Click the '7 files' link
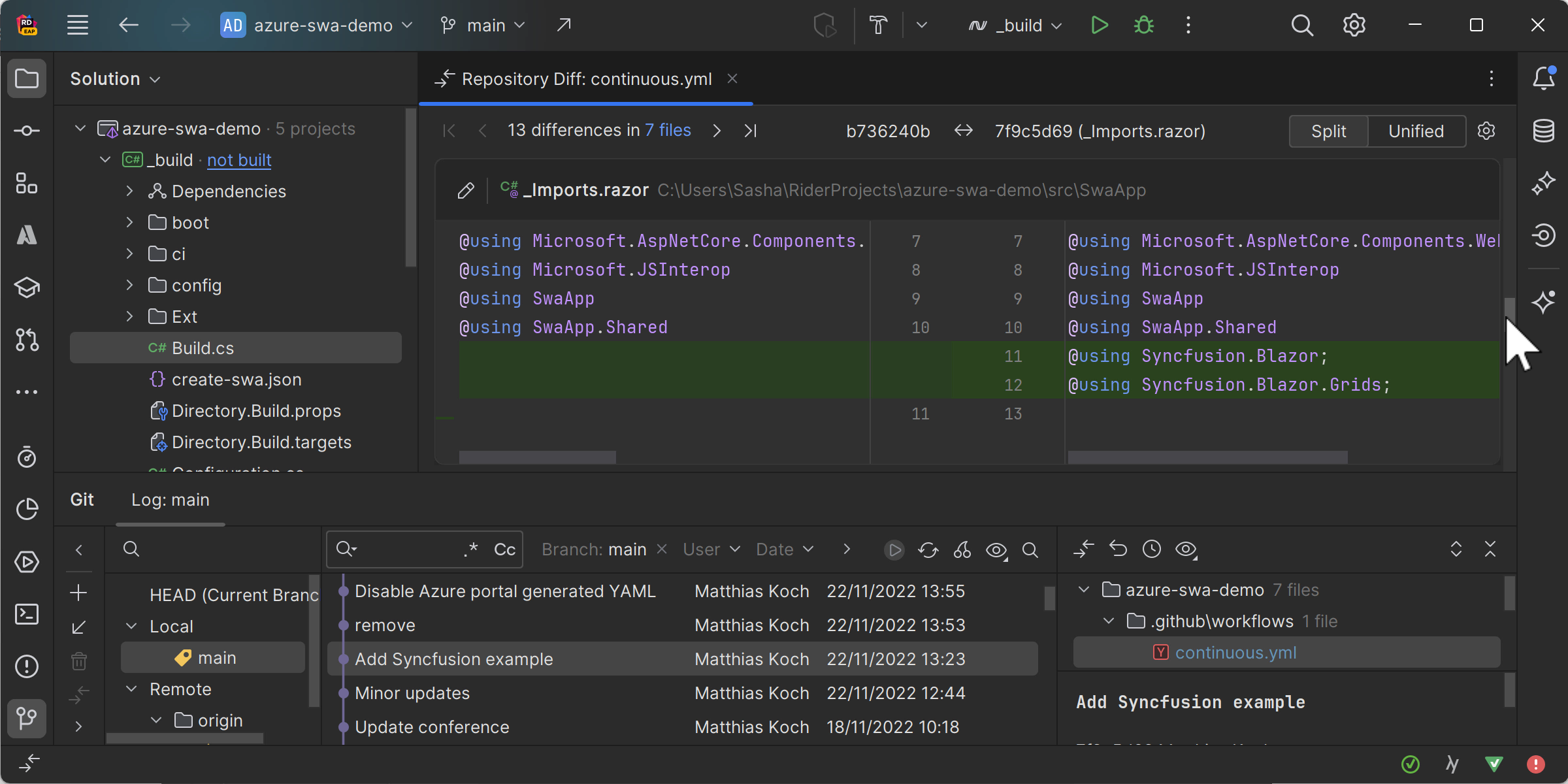The width and height of the screenshot is (1568, 784). pyautogui.click(x=668, y=130)
